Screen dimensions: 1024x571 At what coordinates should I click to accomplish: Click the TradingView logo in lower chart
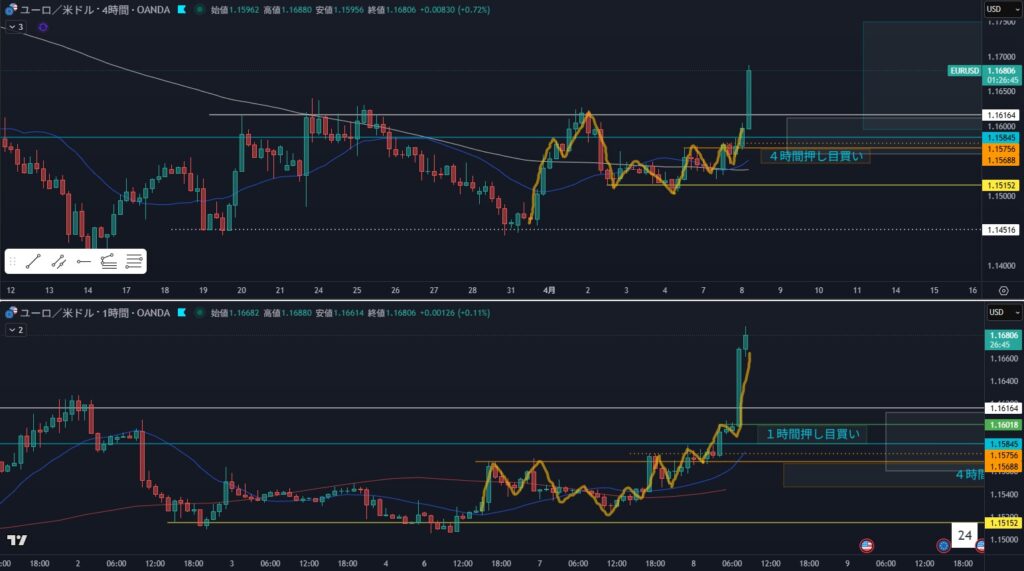pos(17,540)
